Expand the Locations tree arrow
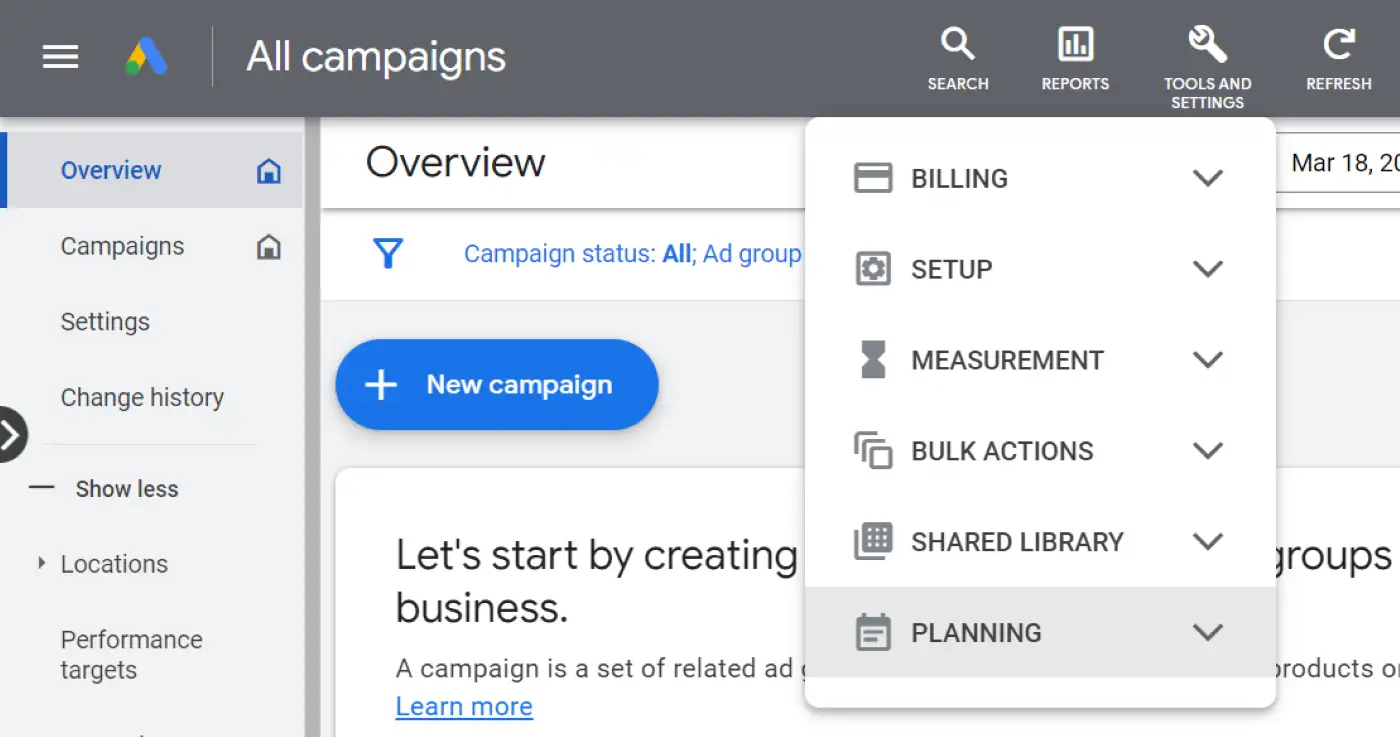This screenshot has height=737, width=1400. (41, 564)
